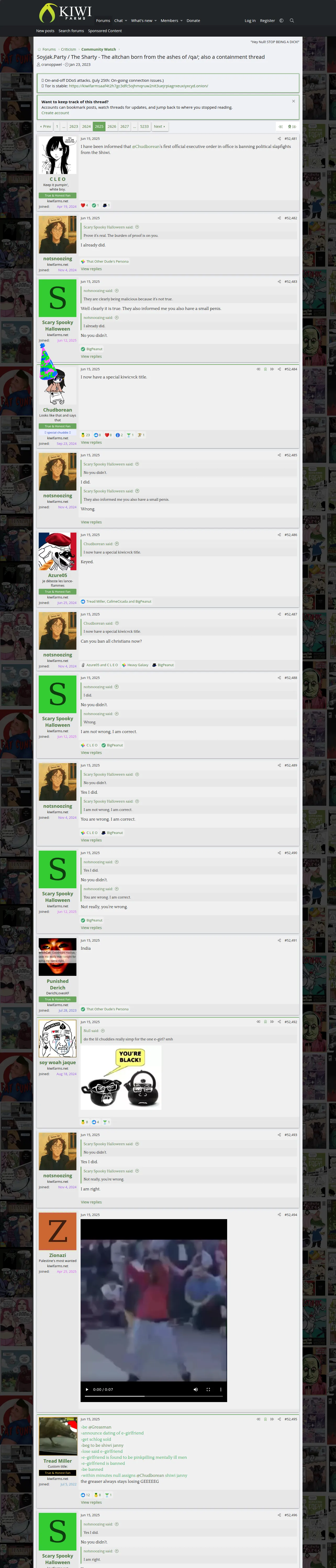Viewport: 336px width, 1568px height.
Task: Click share icon on post #52,492
Action: [x=279, y=1022]
